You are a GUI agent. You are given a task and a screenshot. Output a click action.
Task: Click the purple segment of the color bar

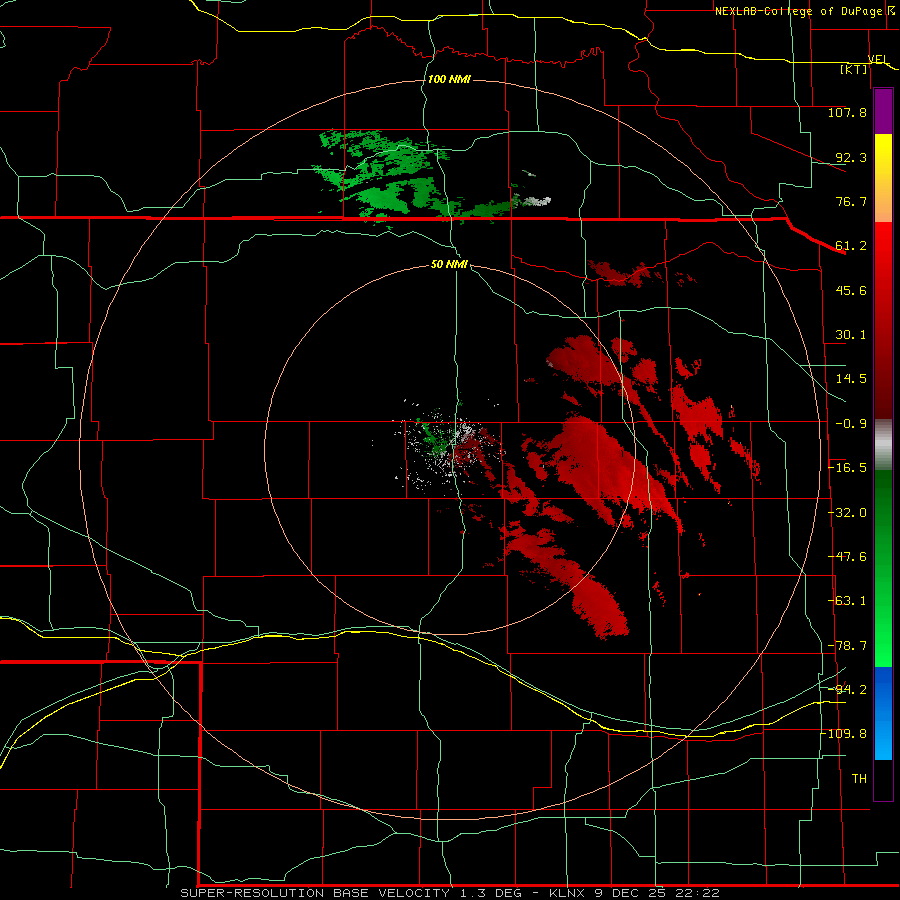pos(883,111)
